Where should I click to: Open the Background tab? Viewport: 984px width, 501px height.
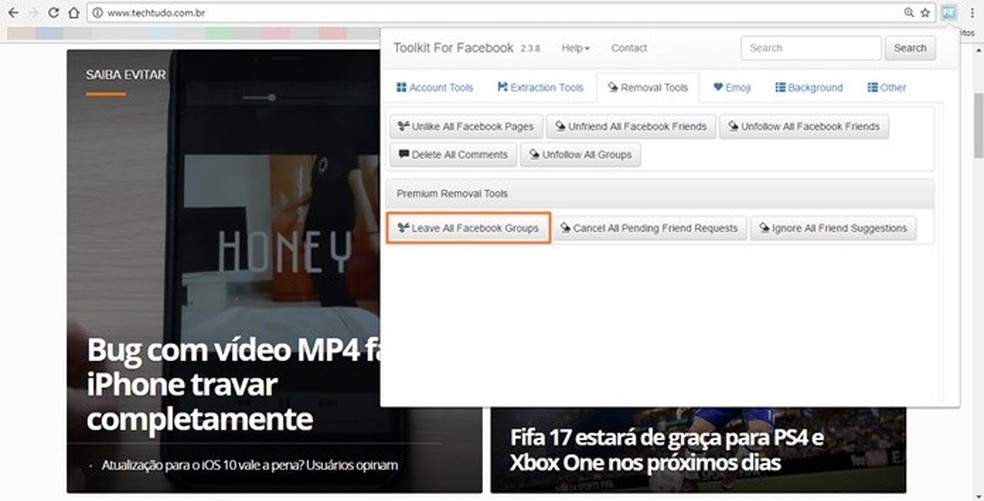point(809,87)
